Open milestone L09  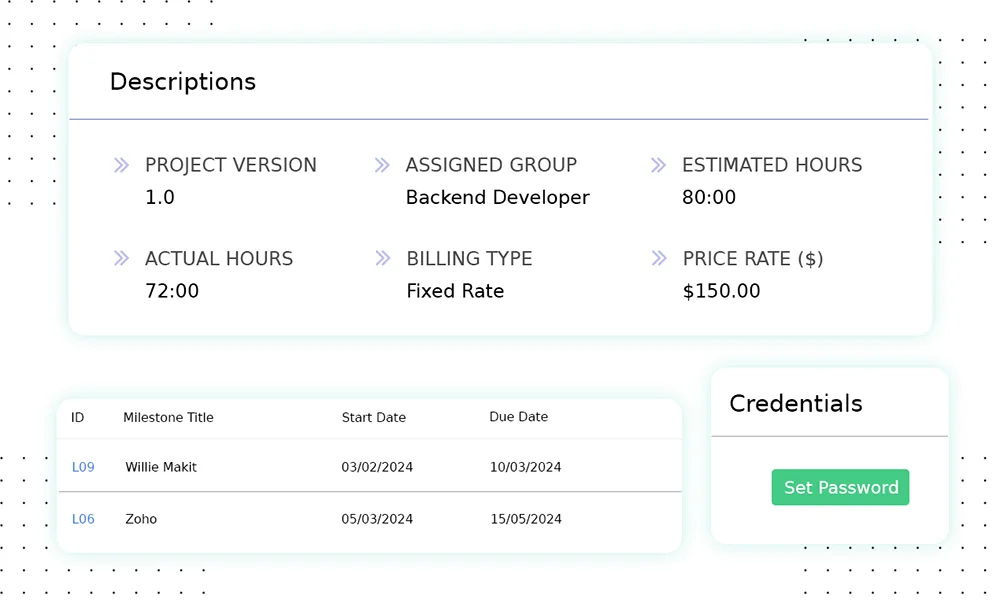(x=83, y=466)
